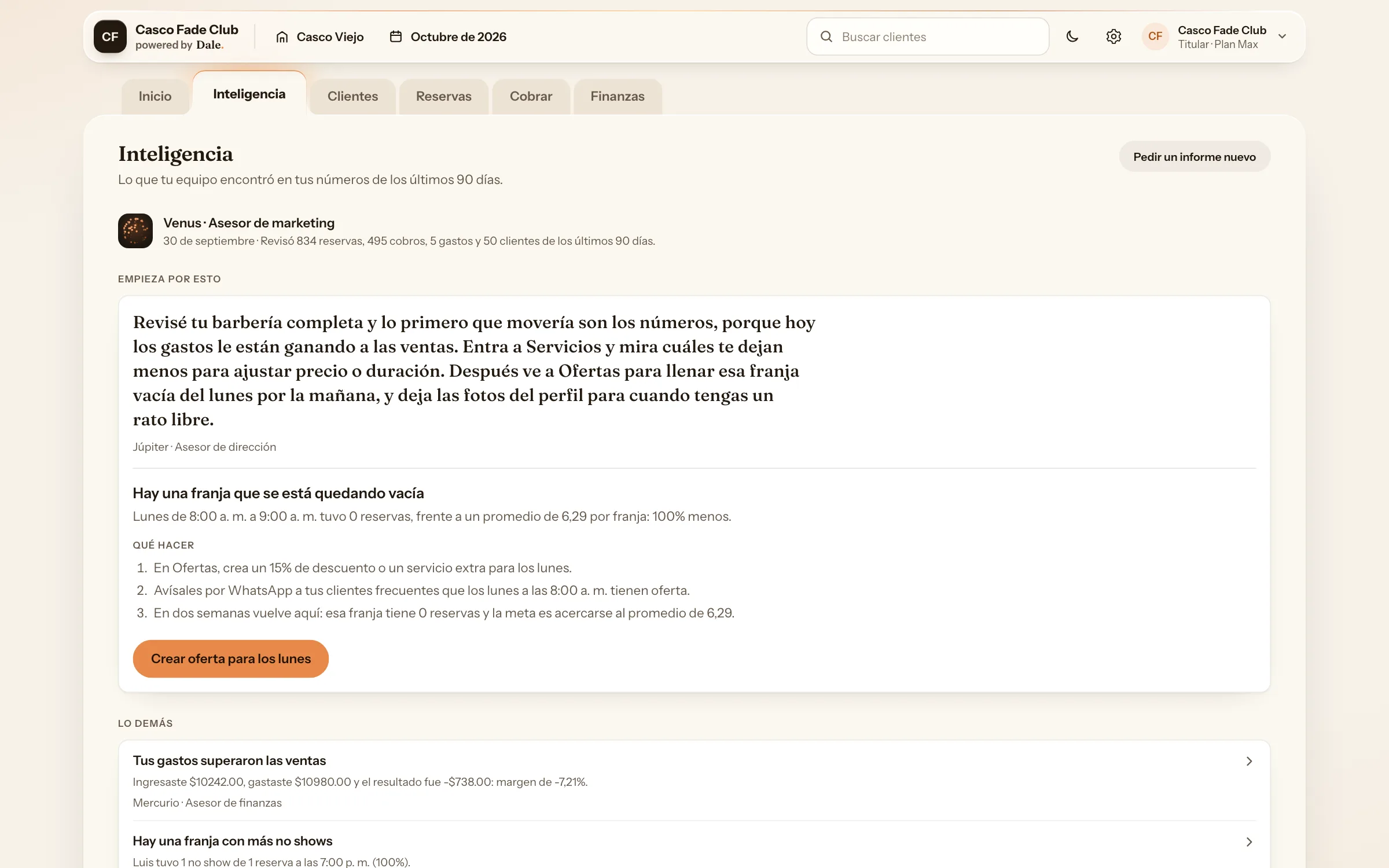Click the search magnifier icon

coord(826,36)
